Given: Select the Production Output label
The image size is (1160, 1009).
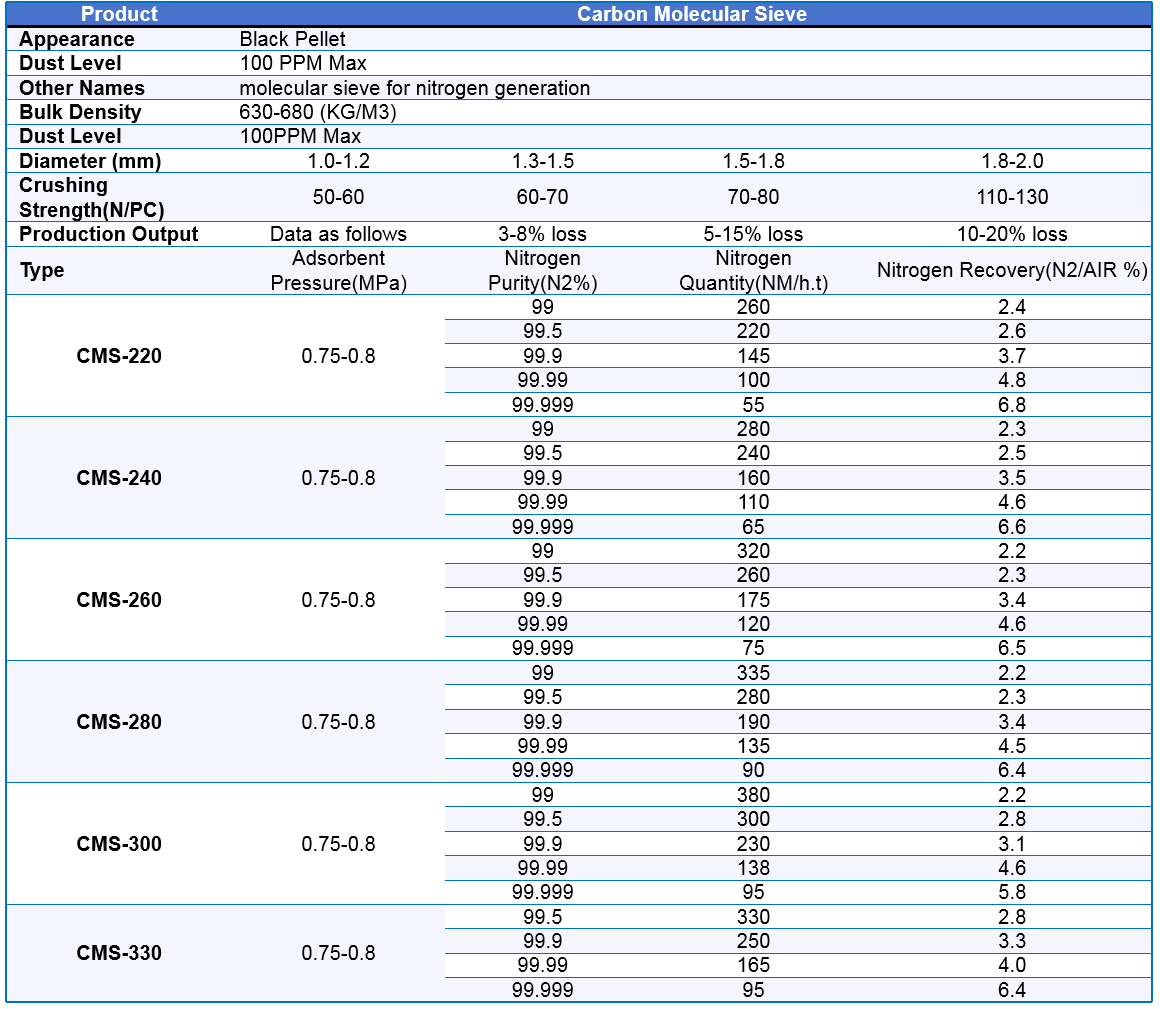Looking at the screenshot, I should (x=109, y=234).
